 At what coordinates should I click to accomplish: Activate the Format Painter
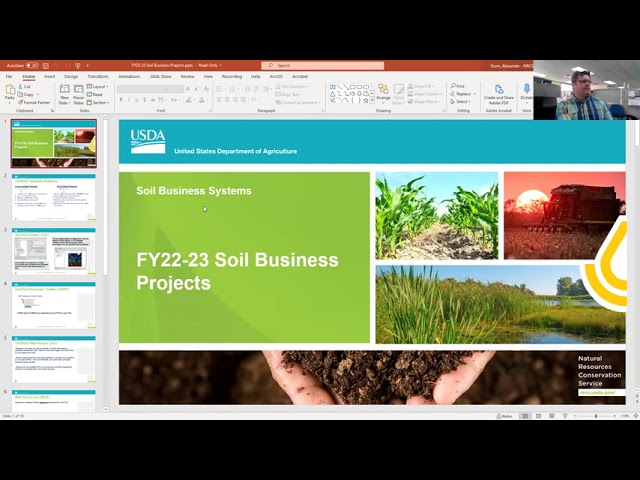tap(34, 102)
